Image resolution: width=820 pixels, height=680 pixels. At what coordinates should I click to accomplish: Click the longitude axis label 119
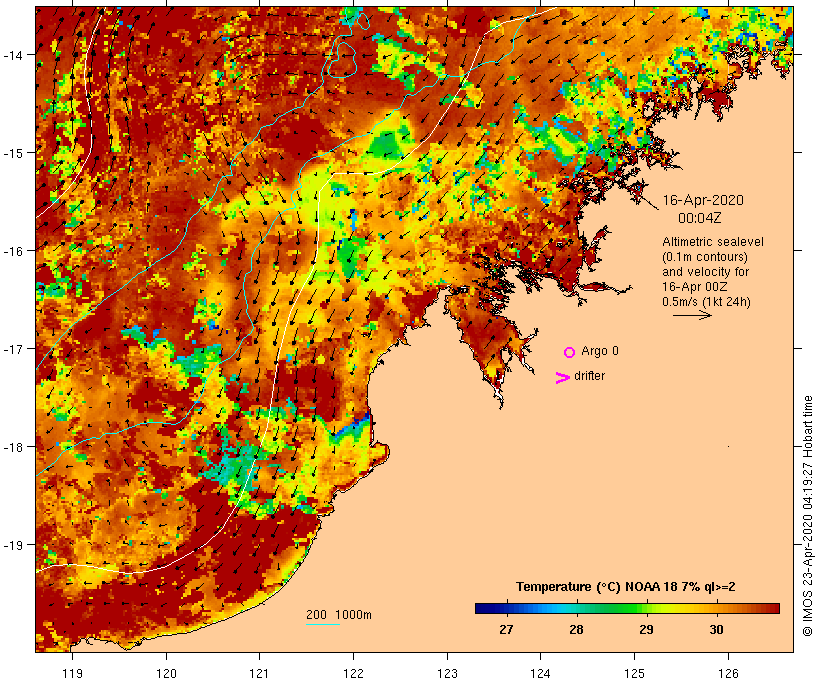[72, 673]
